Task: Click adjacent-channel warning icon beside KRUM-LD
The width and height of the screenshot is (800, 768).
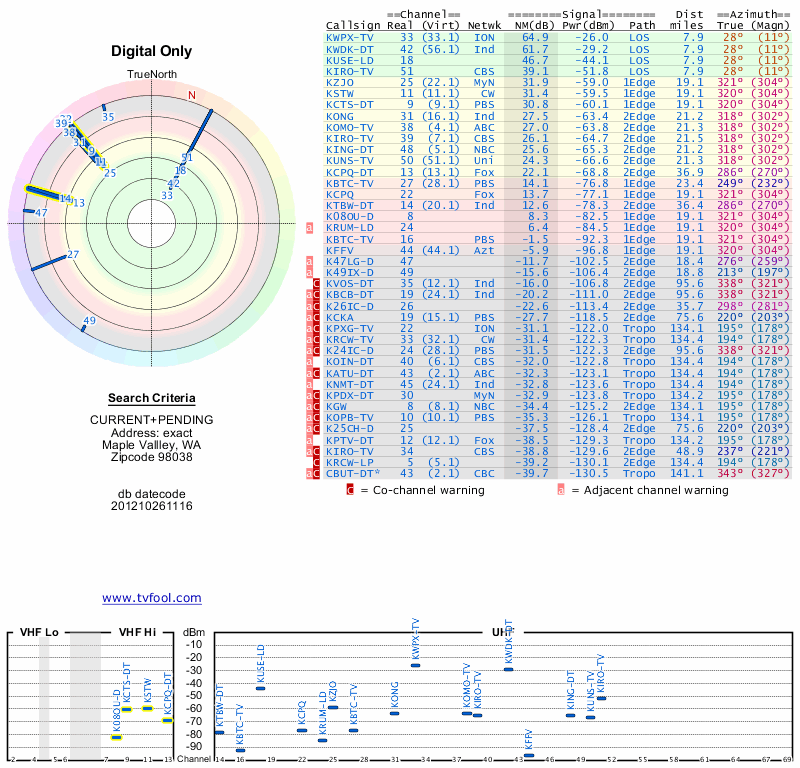Action: click(310, 227)
